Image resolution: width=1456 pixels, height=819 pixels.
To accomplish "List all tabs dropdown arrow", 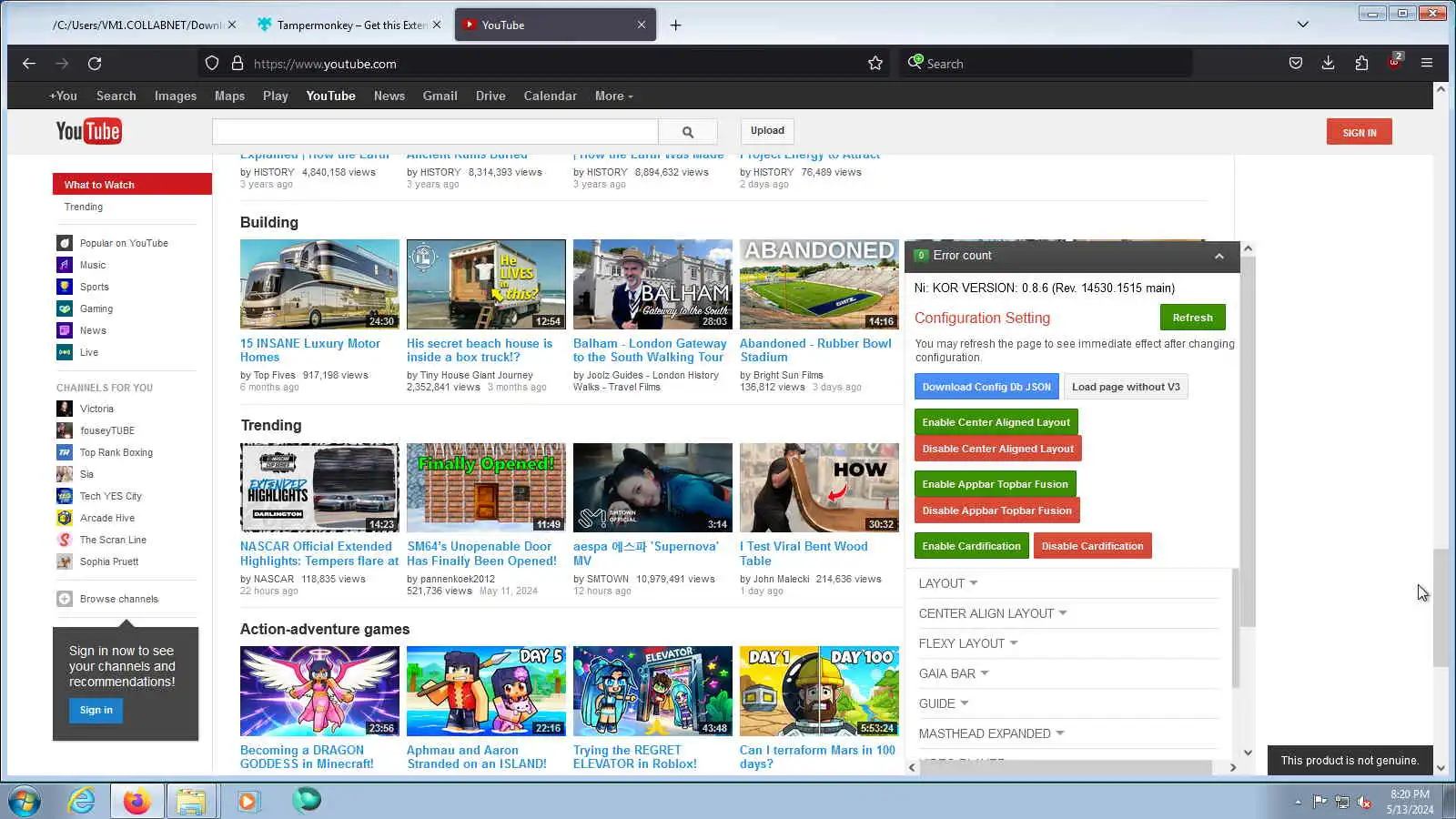I will (x=1303, y=25).
